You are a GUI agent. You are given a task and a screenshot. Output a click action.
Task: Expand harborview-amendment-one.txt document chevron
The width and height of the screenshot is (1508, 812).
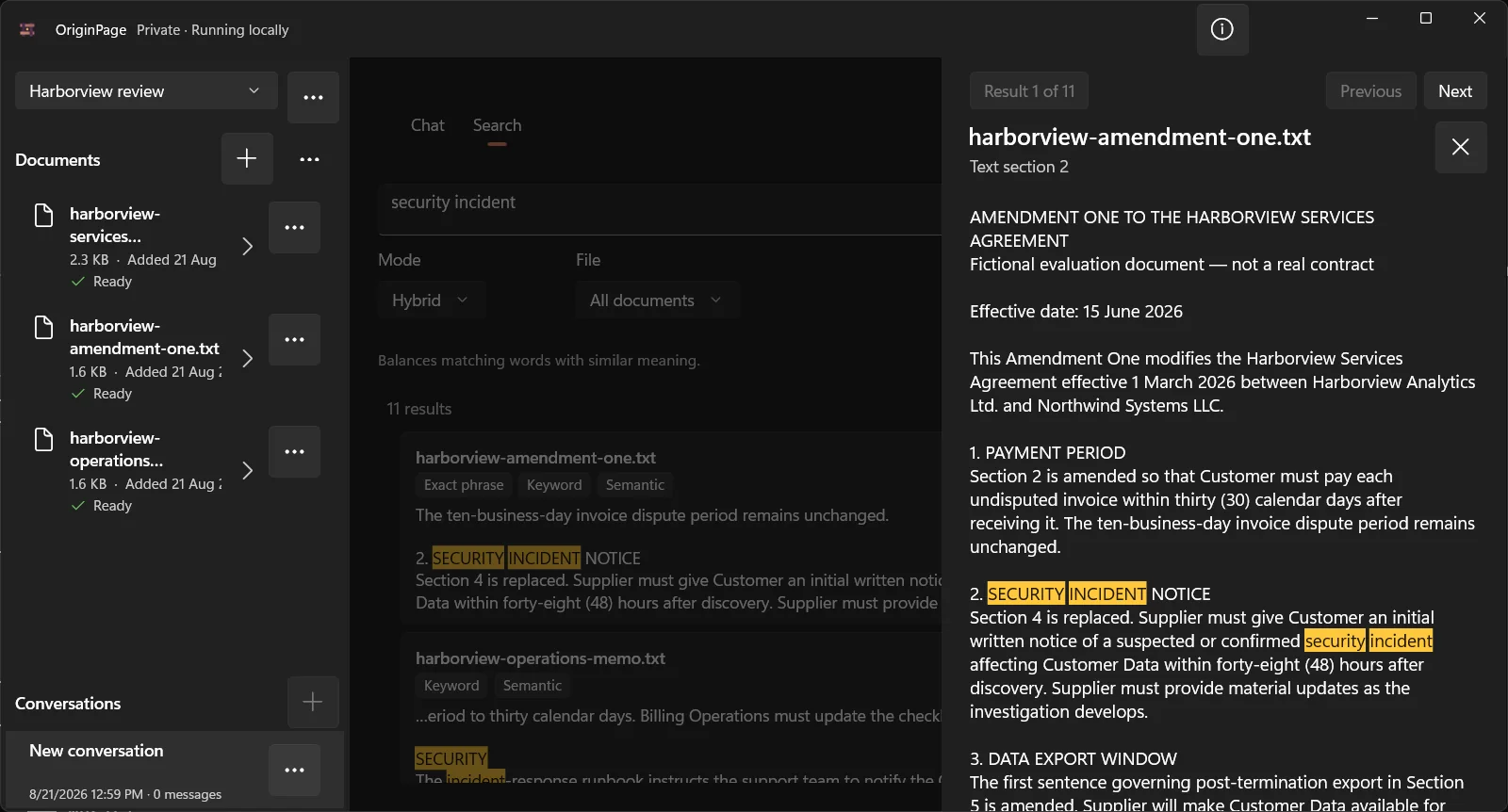pos(247,358)
